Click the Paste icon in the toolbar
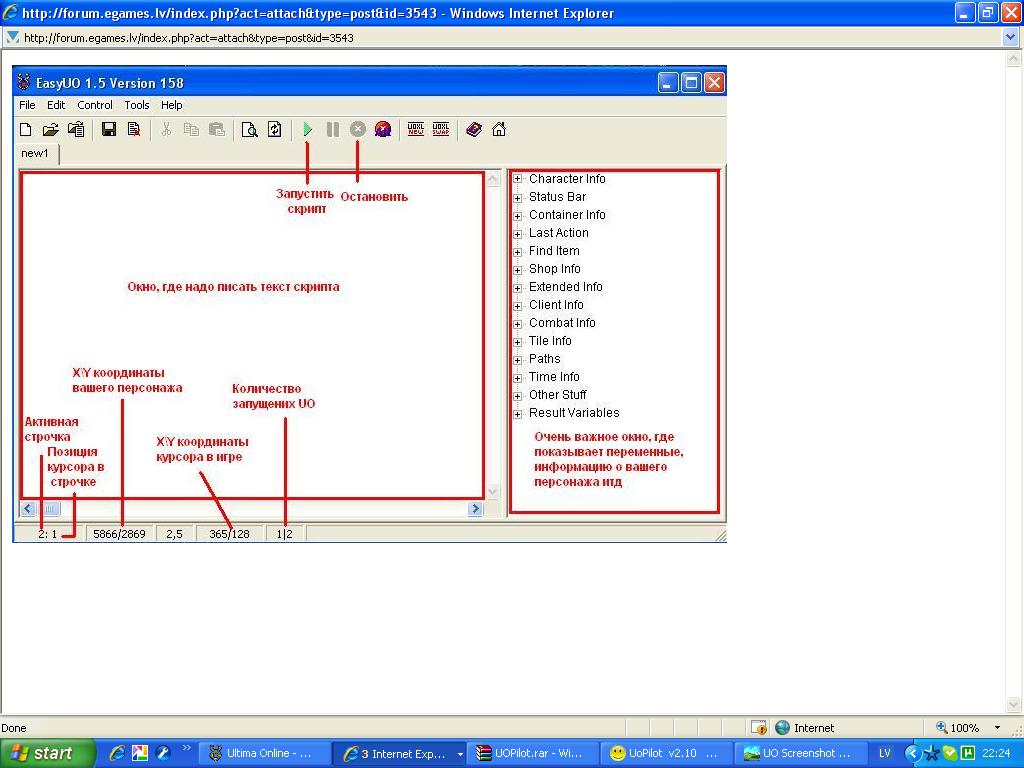Image resolution: width=1024 pixels, height=768 pixels. click(217, 129)
